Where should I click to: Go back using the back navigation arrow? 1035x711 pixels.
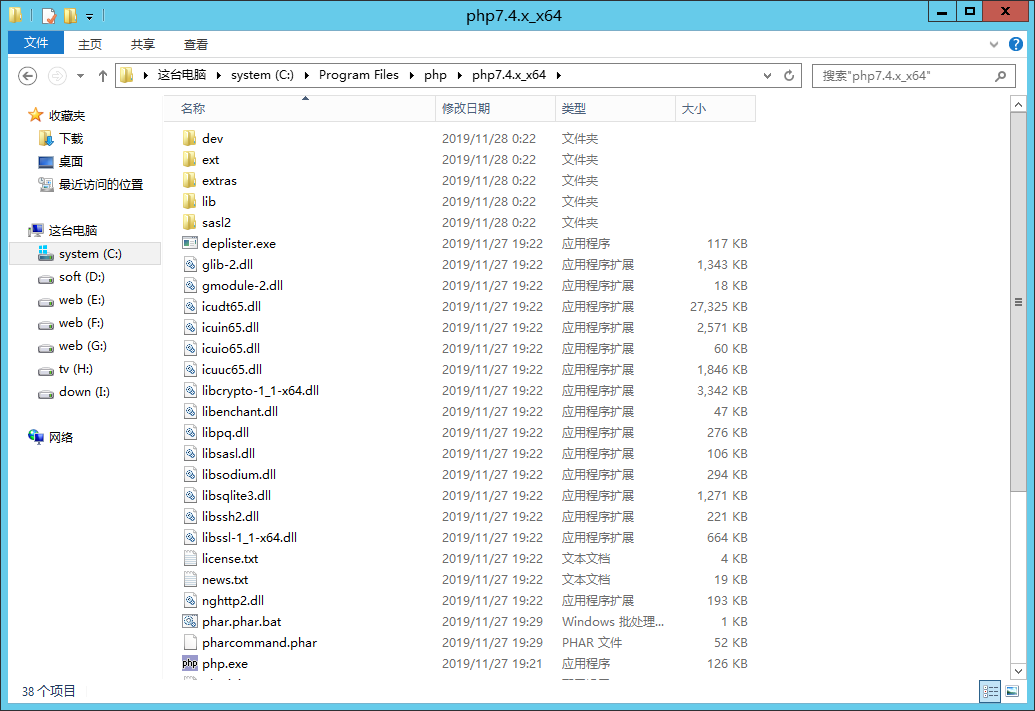coord(27,75)
